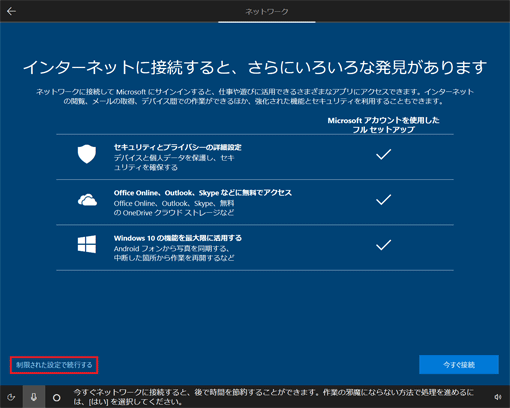510x408 pixels.
Task: Select the ネットワーク tab heading
Action: (x=267, y=12)
